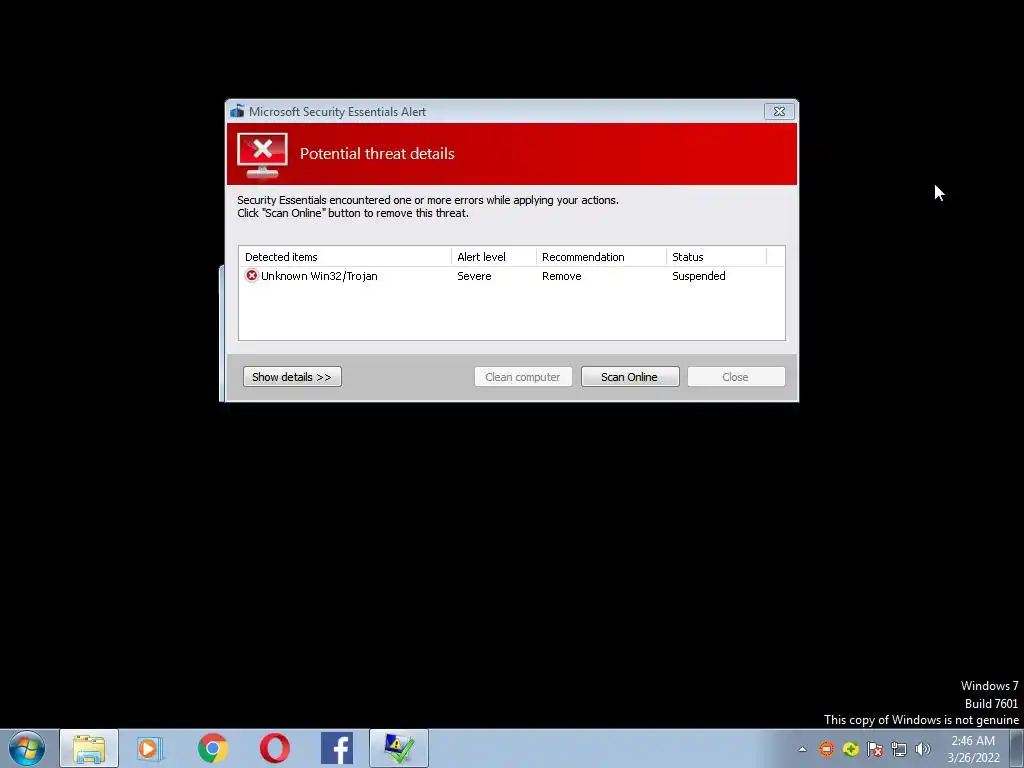1024x768 pixels.
Task: Open Windows Explorer from the taskbar
Action: pos(89,748)
